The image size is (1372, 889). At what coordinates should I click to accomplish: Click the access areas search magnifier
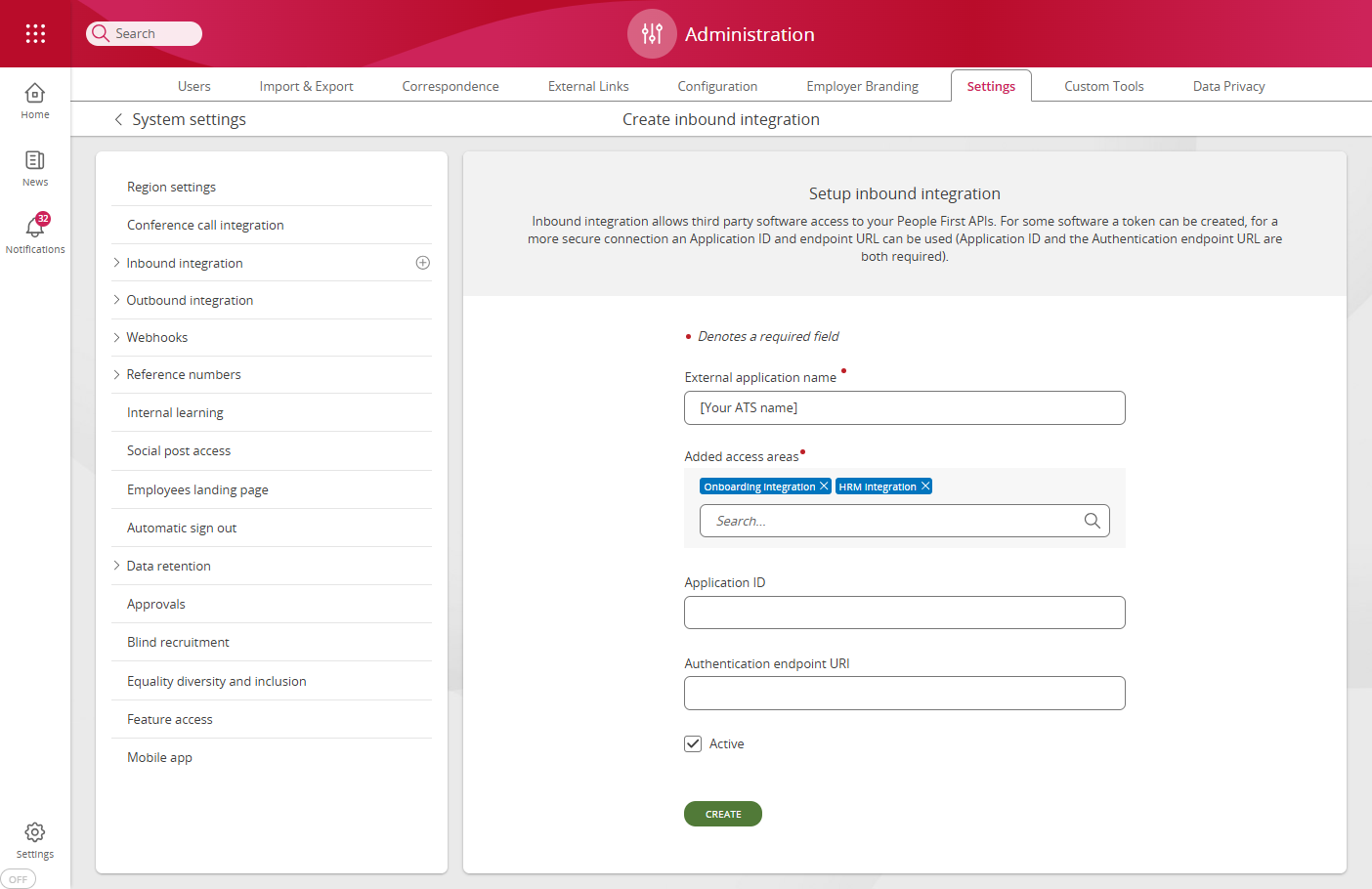pos(1093,521)
